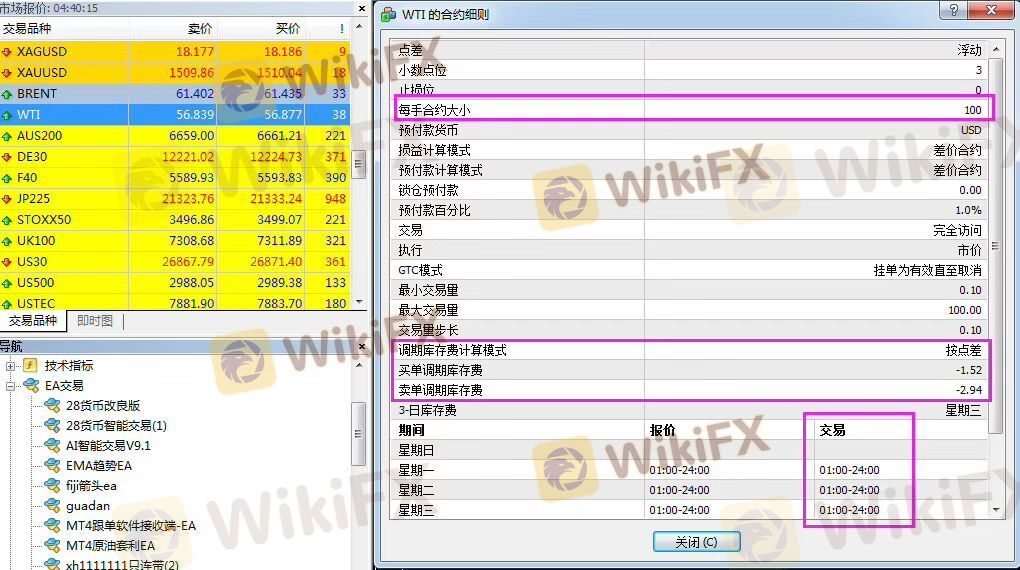
Task: Select the US500 symbol row
Action: [x=175, y=282]
